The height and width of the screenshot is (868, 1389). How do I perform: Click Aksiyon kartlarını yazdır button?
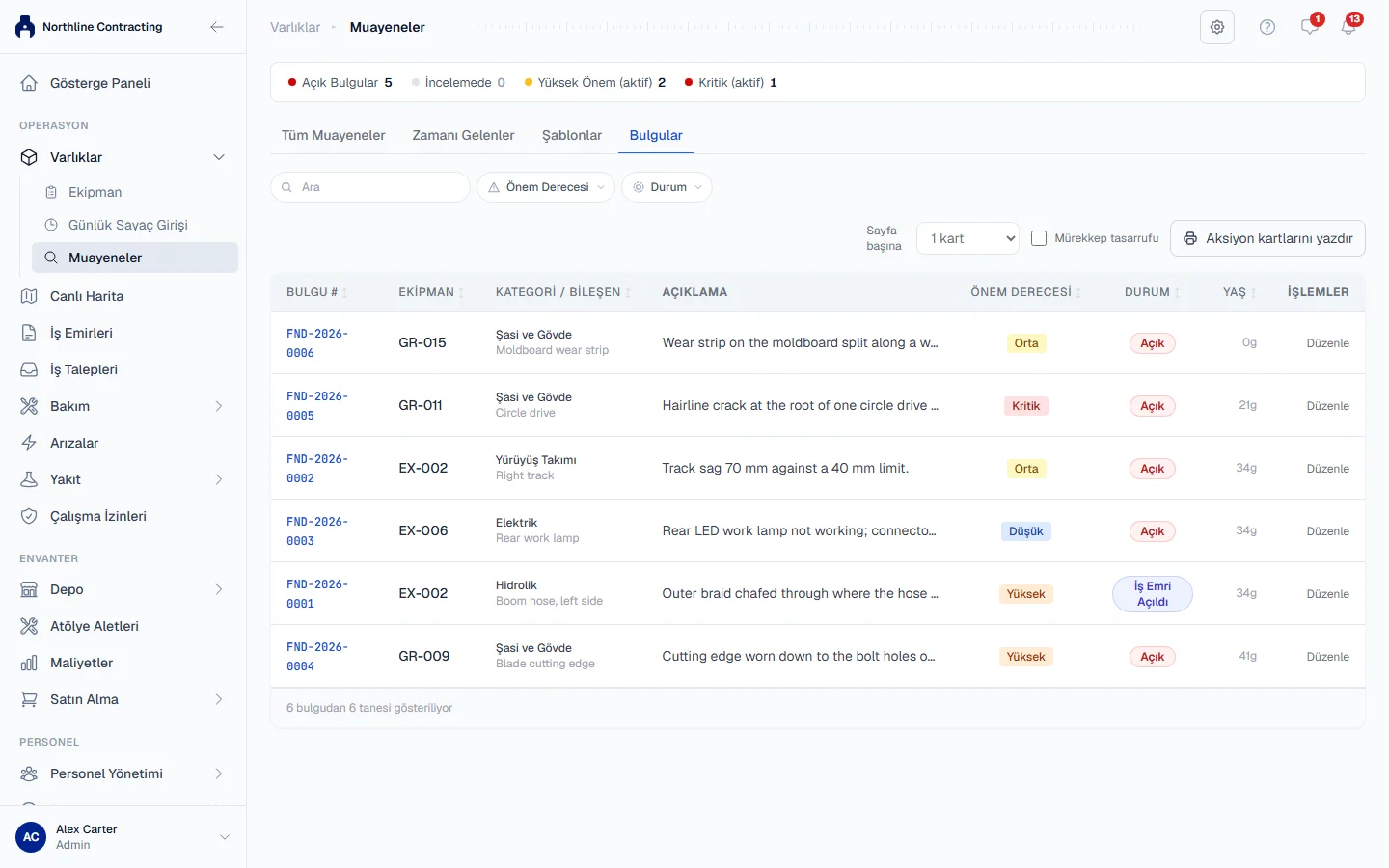tap(1267, 238)
